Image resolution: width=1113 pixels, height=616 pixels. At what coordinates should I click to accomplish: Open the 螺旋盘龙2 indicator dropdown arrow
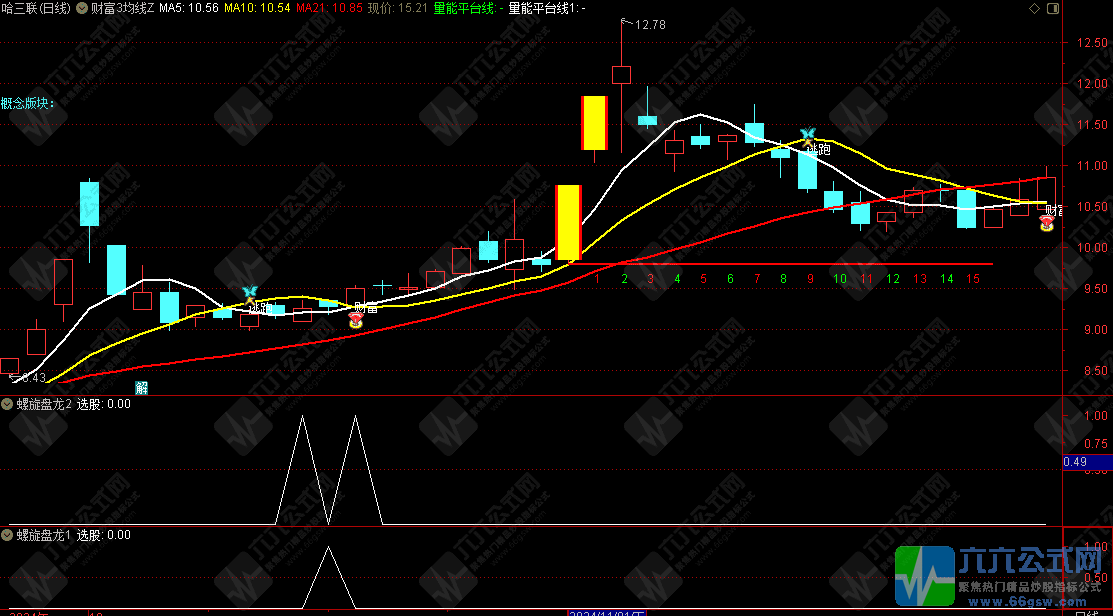8,404
